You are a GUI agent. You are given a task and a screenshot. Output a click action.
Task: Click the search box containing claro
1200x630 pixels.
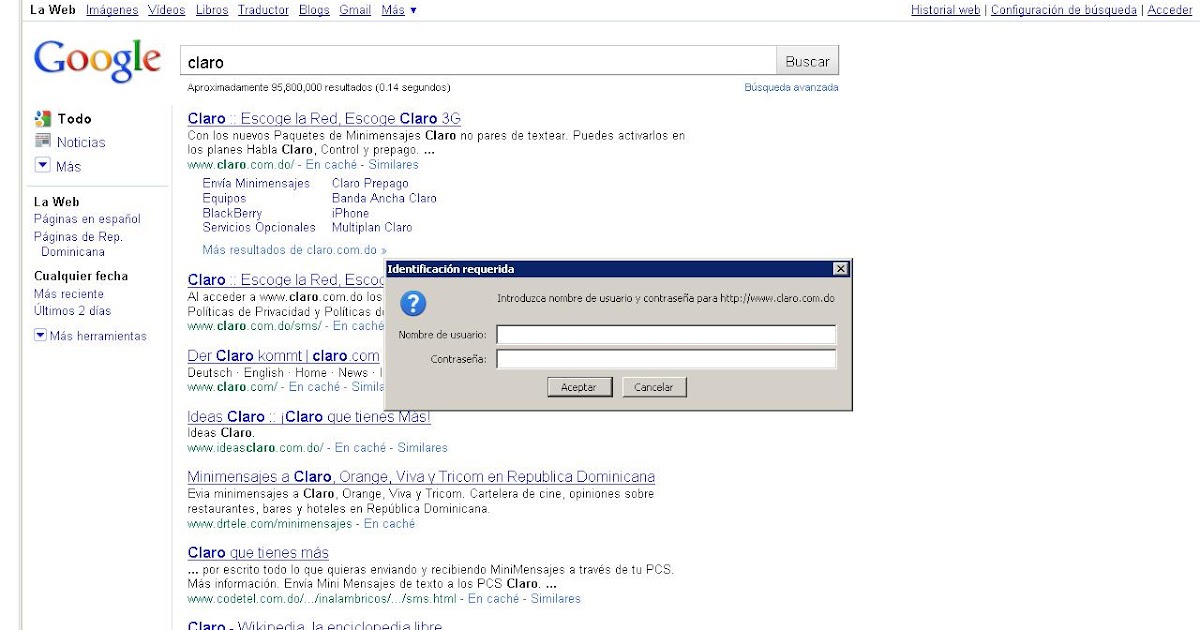coord(477,61)
